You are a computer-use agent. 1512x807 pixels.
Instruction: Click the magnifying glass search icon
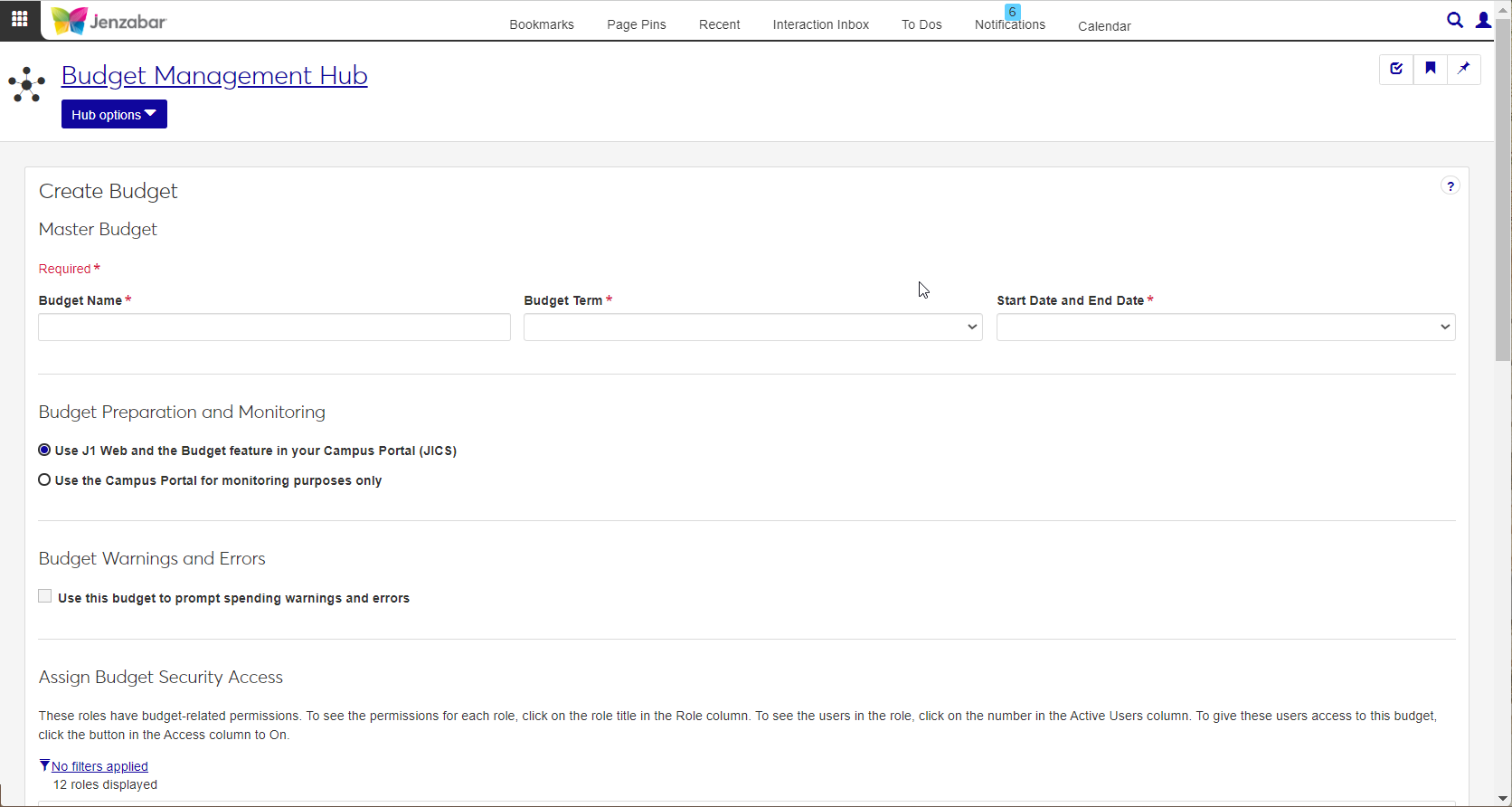click(x=1454, y=20)
